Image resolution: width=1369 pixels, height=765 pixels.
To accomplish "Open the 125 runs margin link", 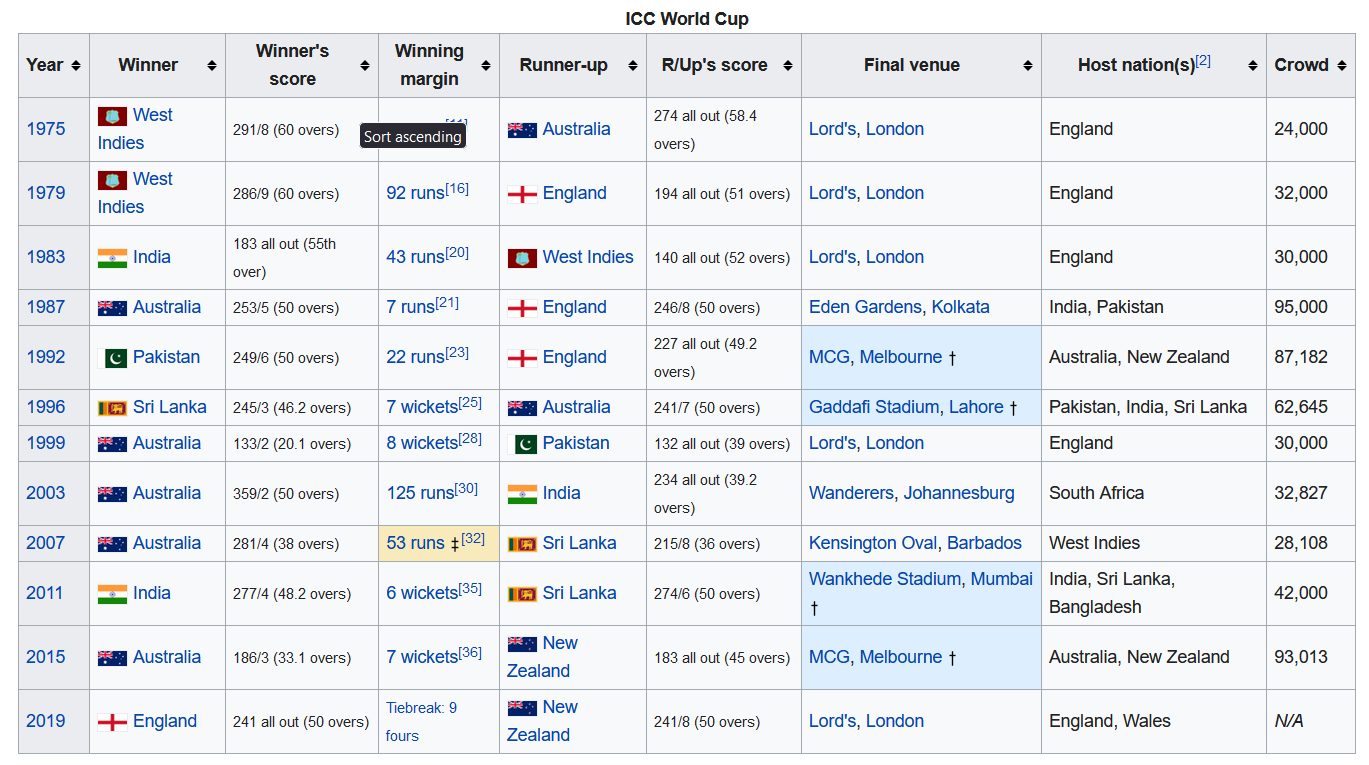I will tap(420, 493).
